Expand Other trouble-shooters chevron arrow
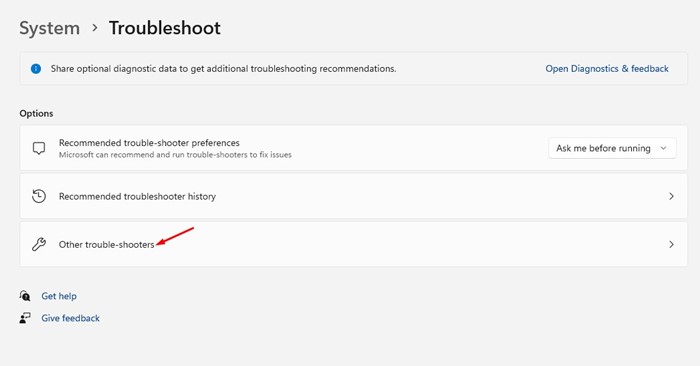 click(671, 245)
